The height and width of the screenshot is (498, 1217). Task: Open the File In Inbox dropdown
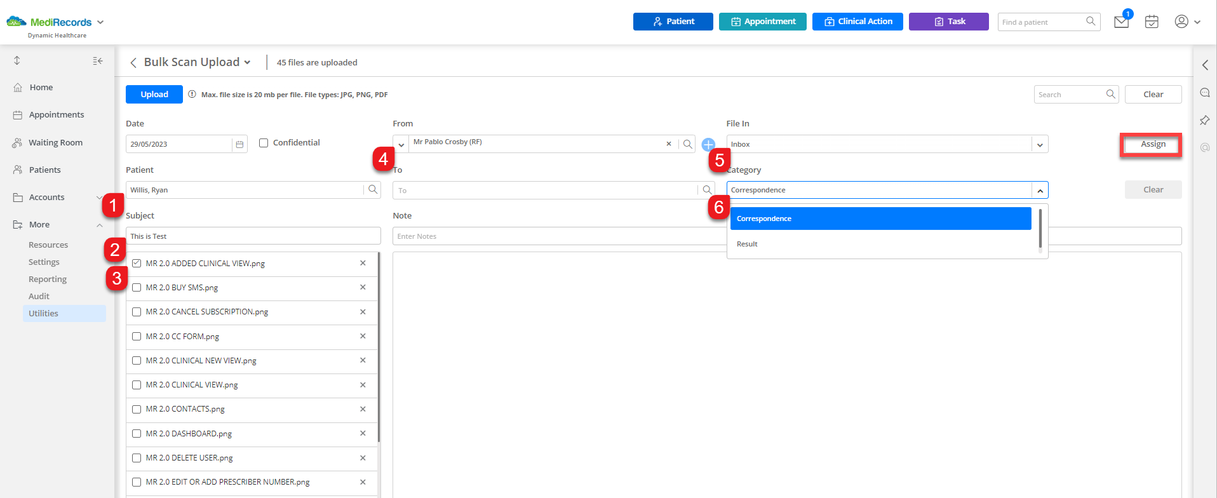point(1040,144)
